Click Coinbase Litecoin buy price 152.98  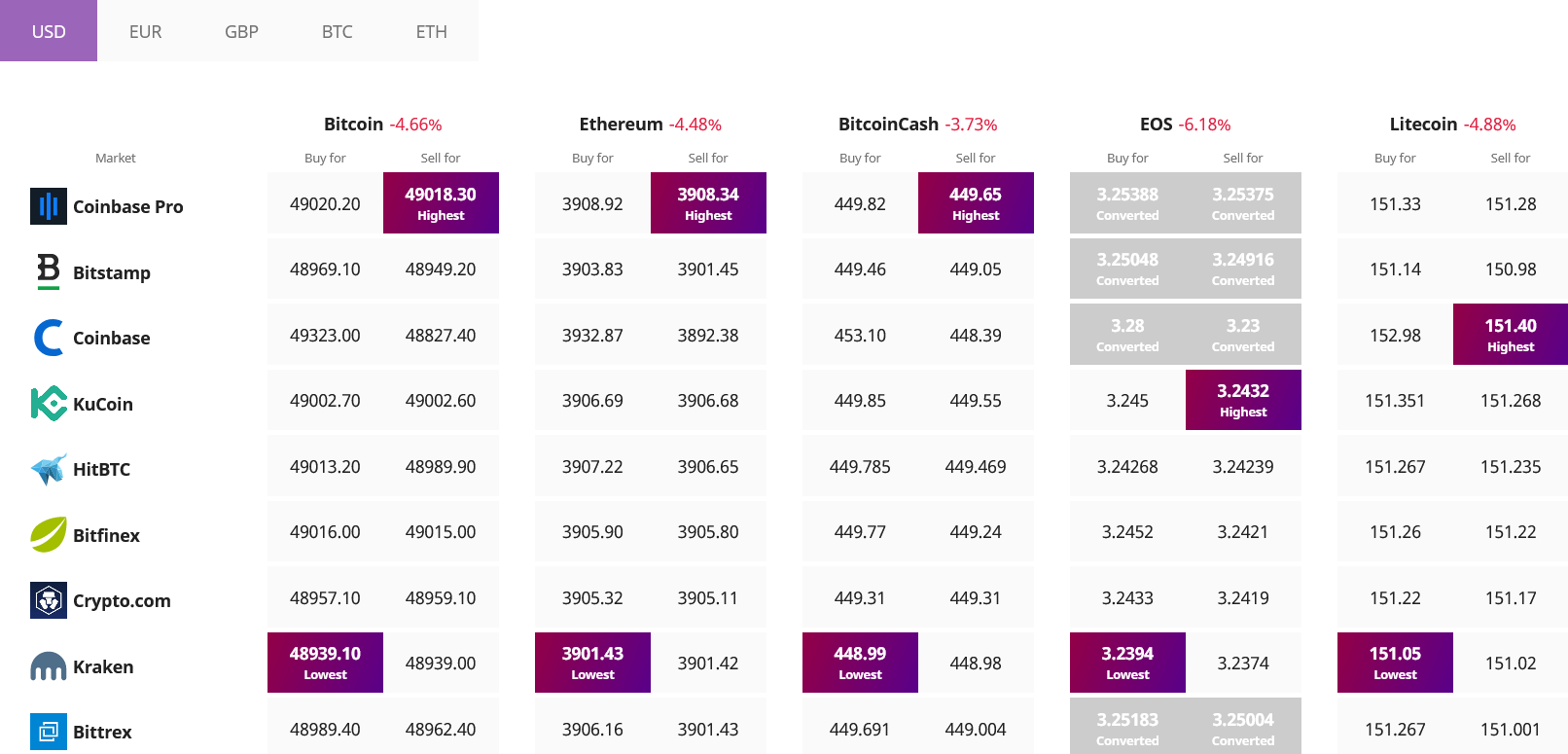coord(1395,335)
